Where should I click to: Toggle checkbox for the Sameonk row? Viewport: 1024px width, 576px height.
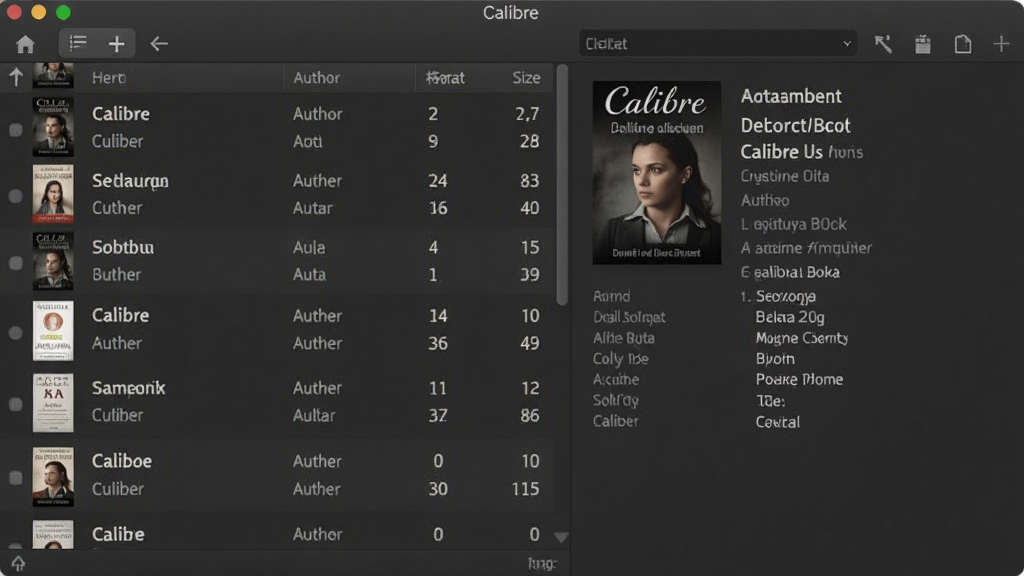click(16, 404)
